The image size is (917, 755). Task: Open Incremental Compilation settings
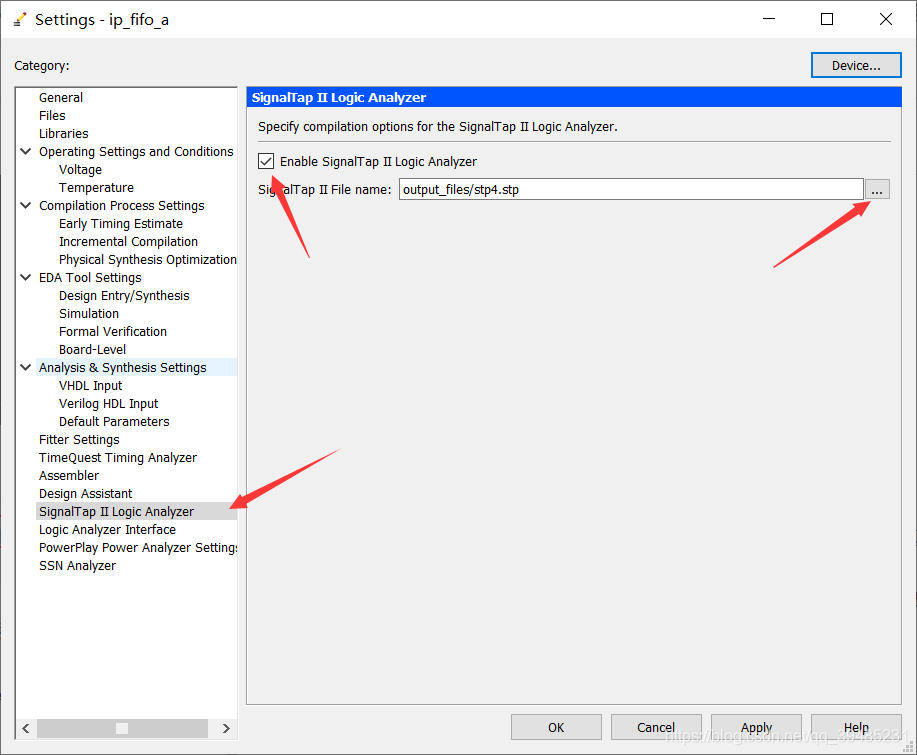128,242
